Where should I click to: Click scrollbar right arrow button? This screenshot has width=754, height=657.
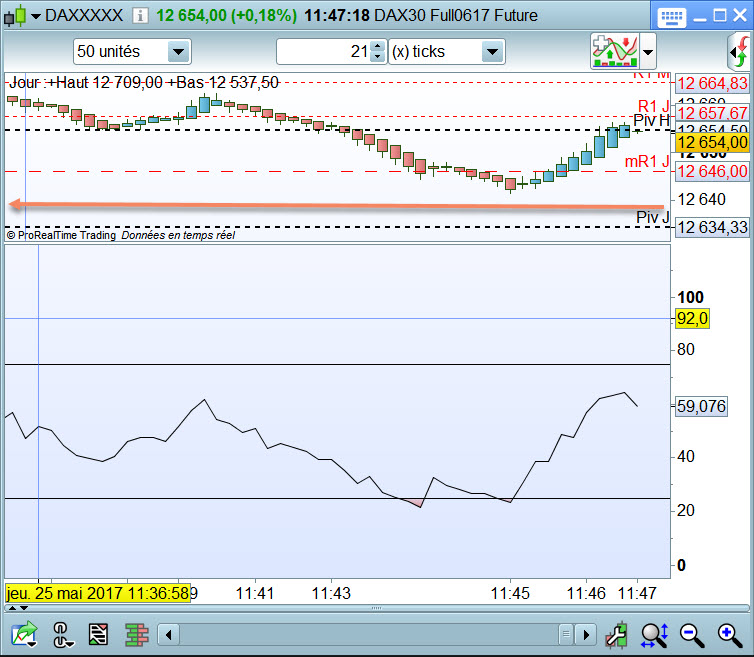click(586, 635)
